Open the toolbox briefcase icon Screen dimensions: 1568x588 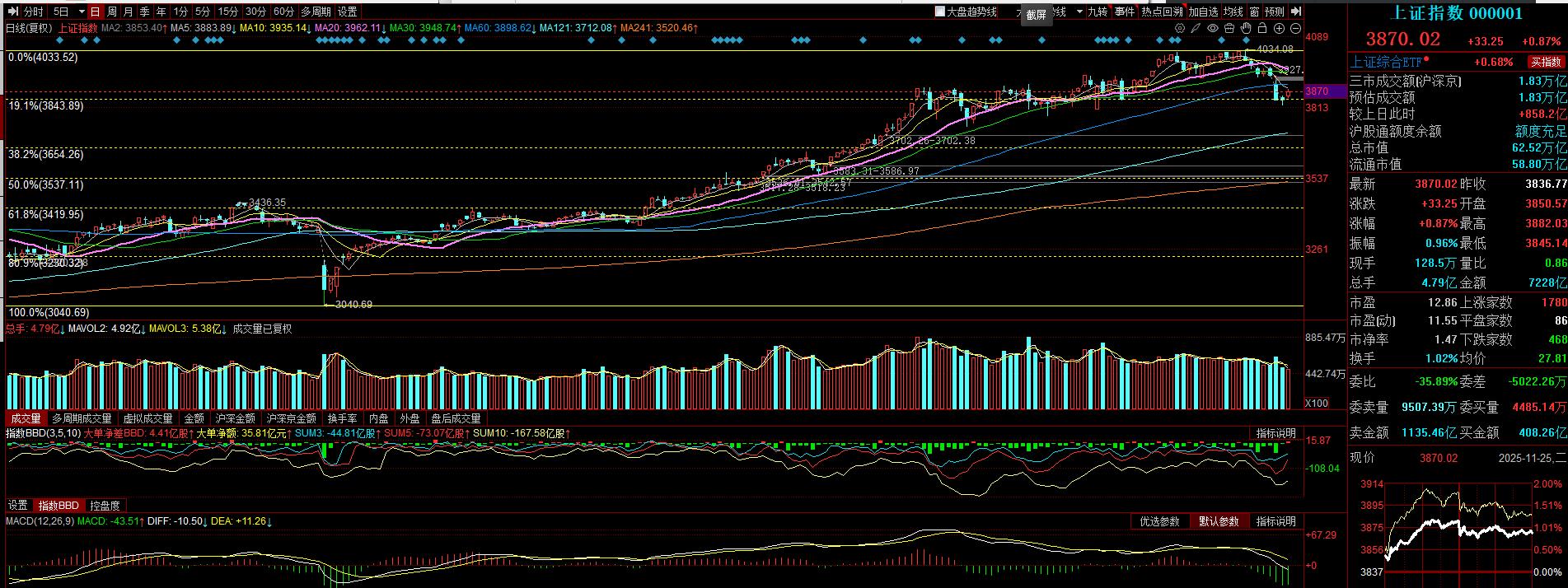click(1229, 28)
